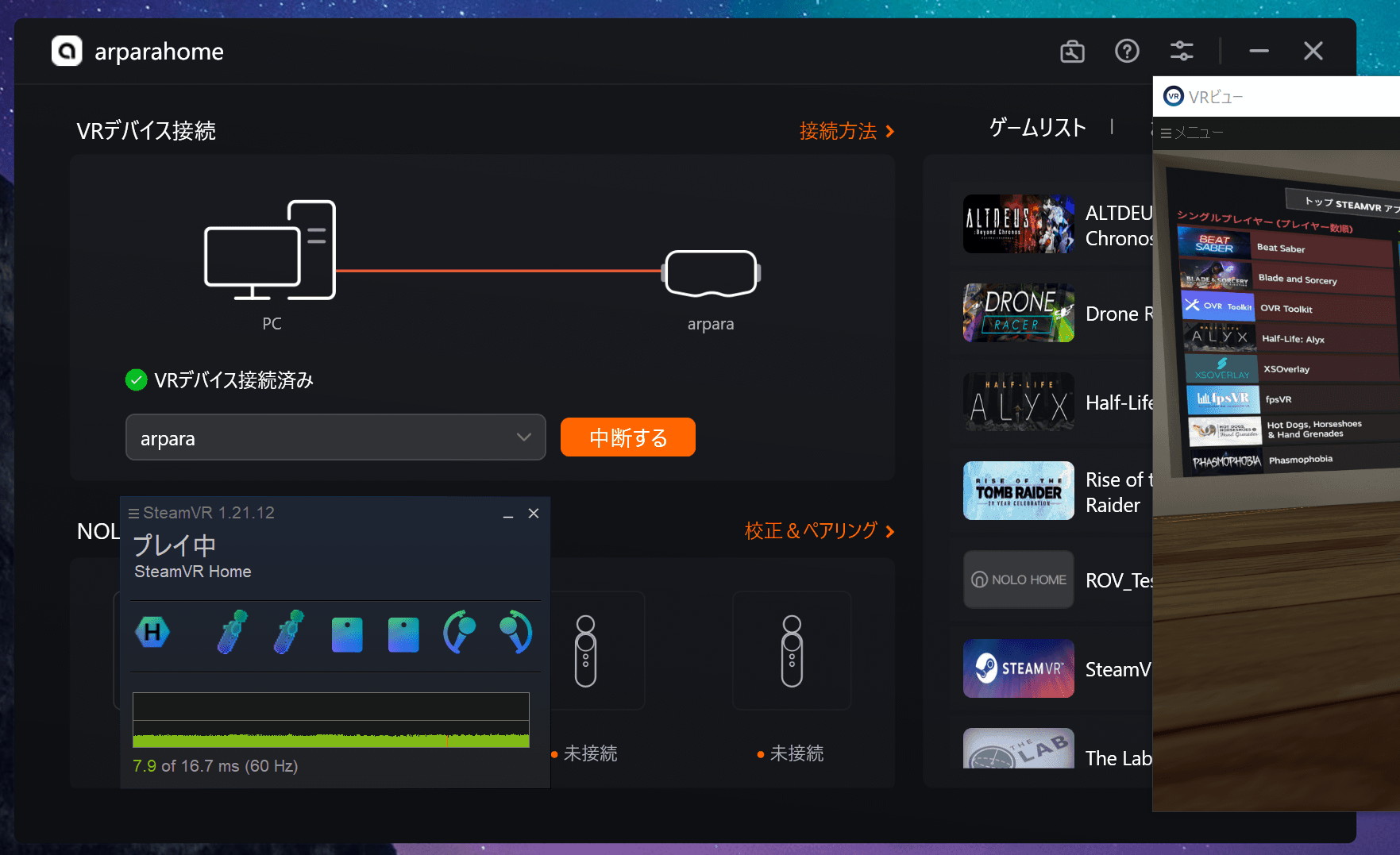This screenshot has height=855, width=1400.
Task: Click the SteamVR Home 'H' headset status icon
Action: pyautogui.click(x=152, y=633)
